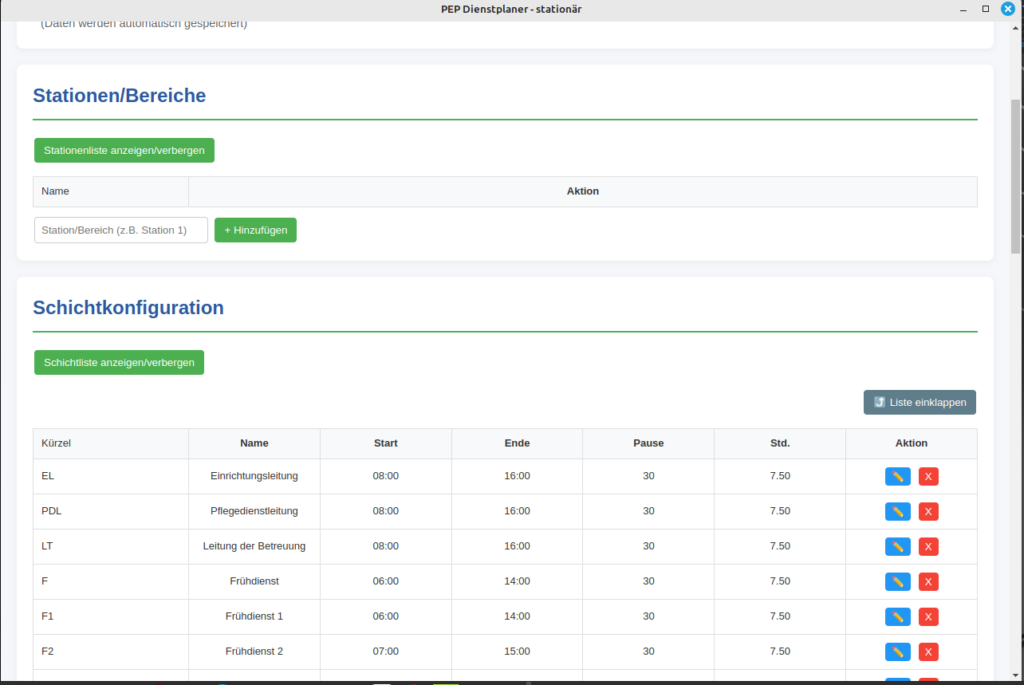1024x685 pixels.
Task: Collapse list with Liste einklappen
Action: point(919,402)
